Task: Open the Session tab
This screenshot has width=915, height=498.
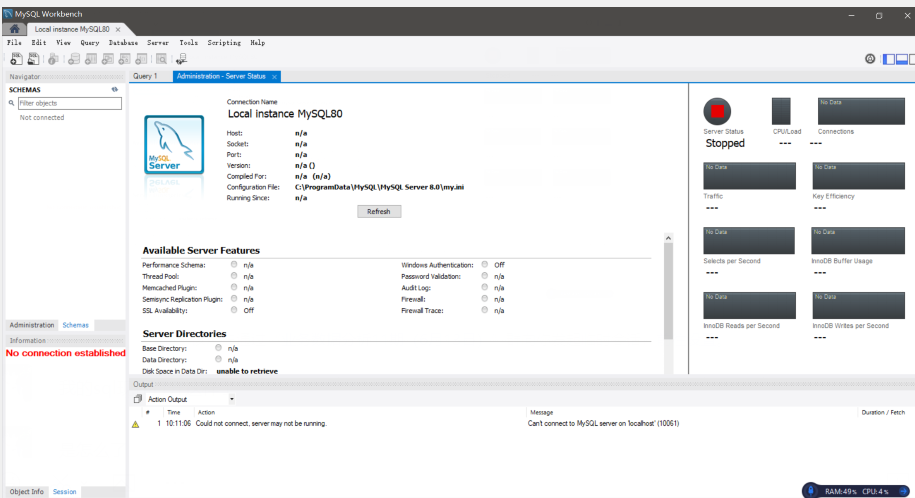Action: click(64, 492)
